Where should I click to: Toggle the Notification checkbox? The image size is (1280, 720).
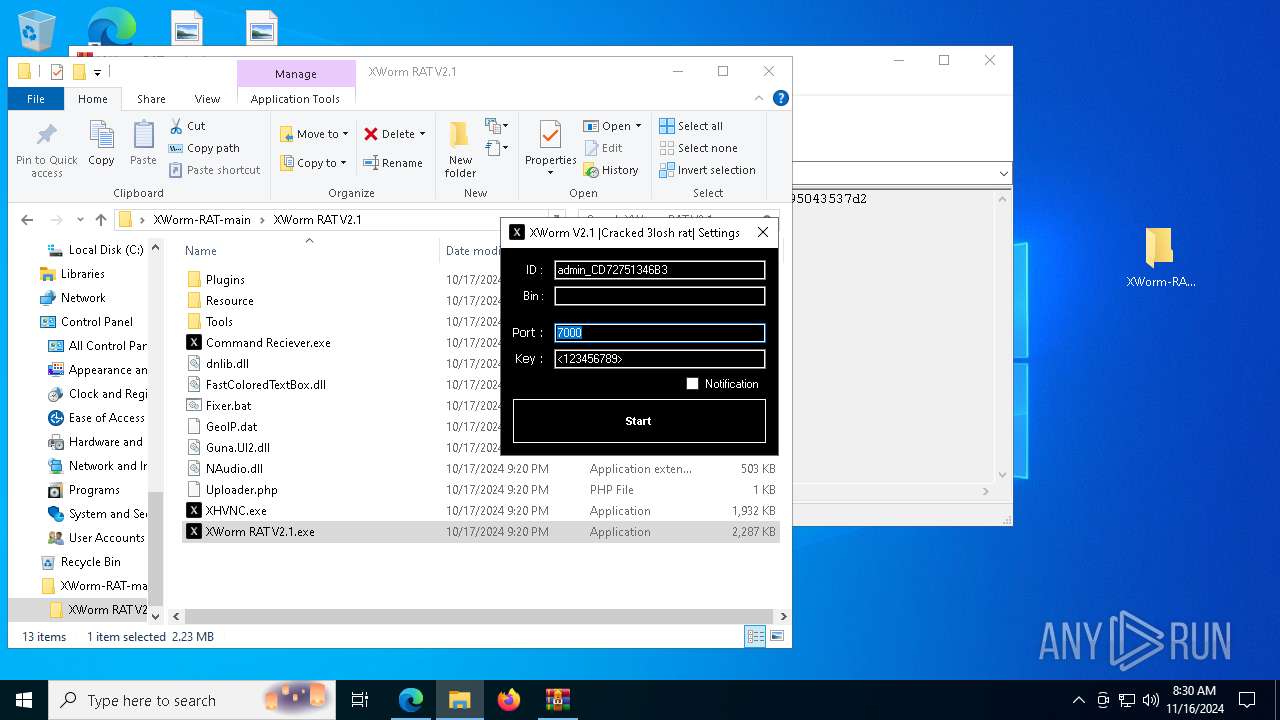click(x=692, y=384)
